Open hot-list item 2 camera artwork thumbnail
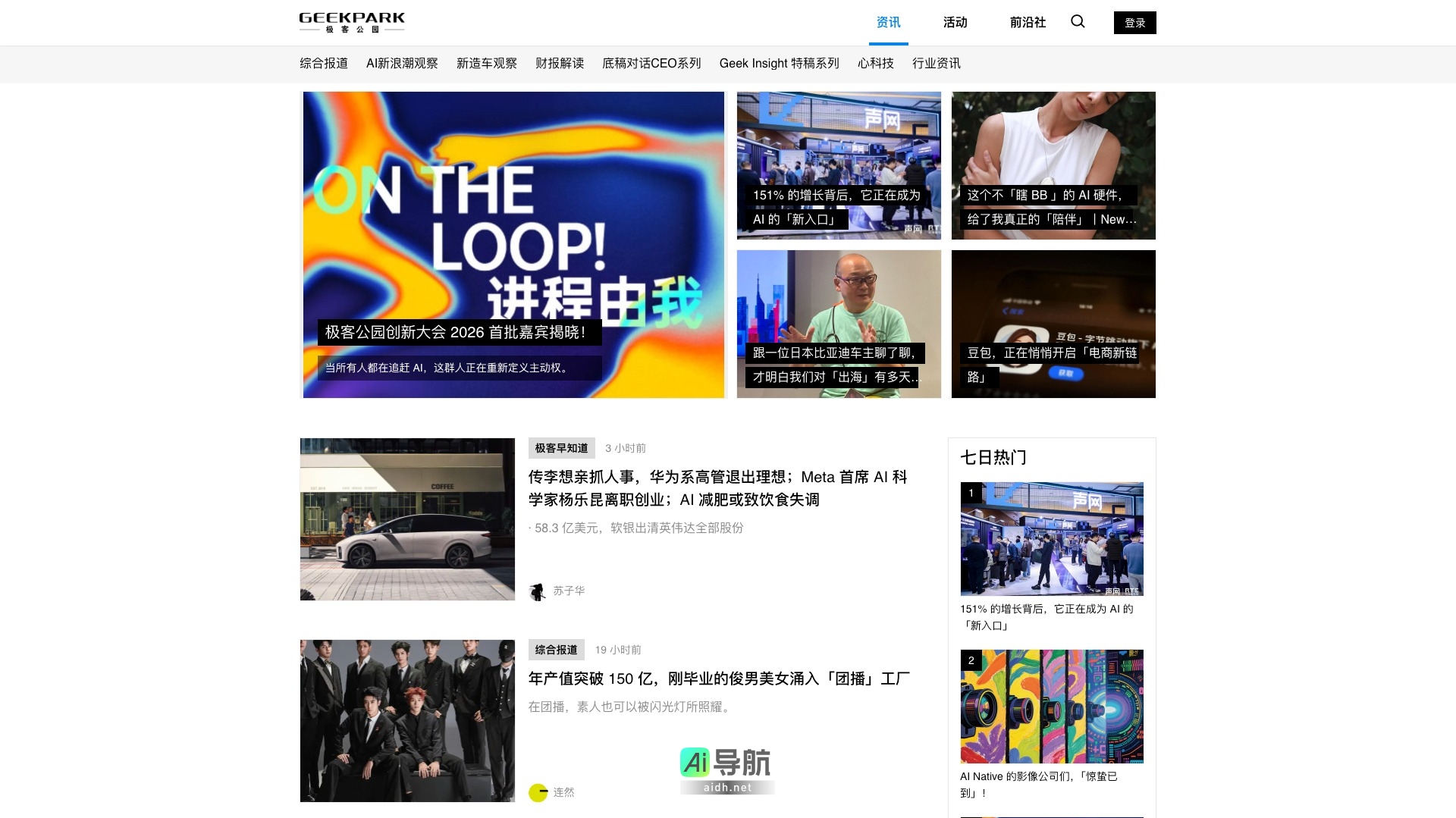Screen dimensions: 1456x818 coord(1052,707)
